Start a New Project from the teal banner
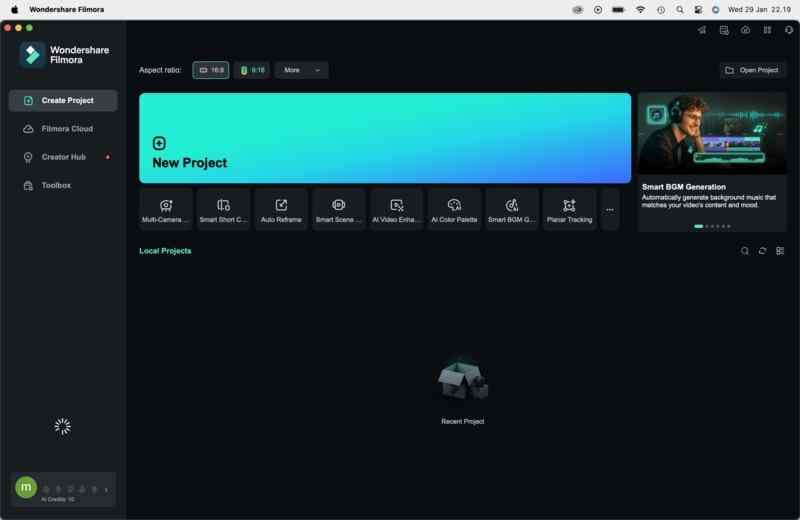The height and width of the screenshot is (520, 800). coord(385,138)
